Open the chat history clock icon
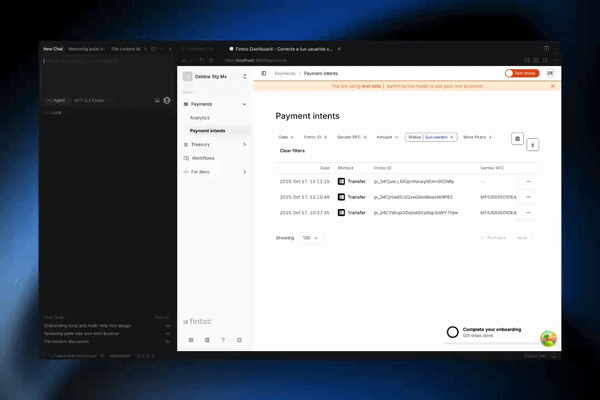The width and height of the screenshot is (600, 400). point(153,49)
